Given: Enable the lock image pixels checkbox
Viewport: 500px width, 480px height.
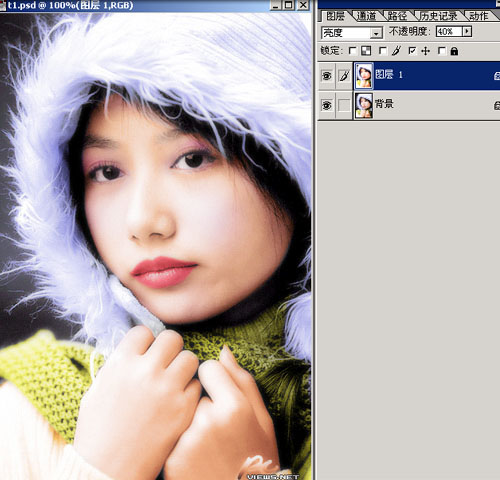Looking at the screenshot, I should tap(383, 51).
